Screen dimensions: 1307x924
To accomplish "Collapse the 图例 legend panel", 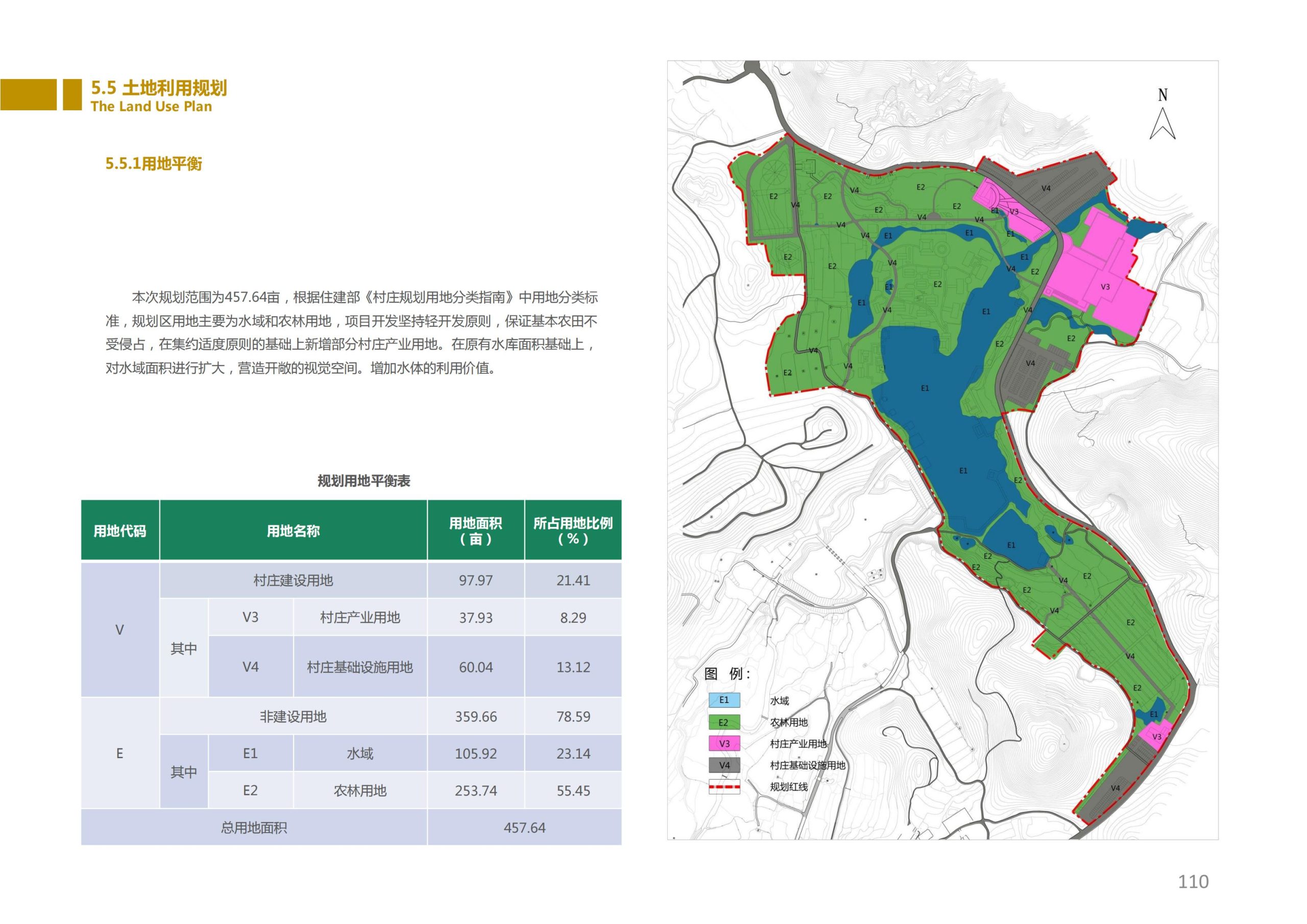I will [727, 673].
